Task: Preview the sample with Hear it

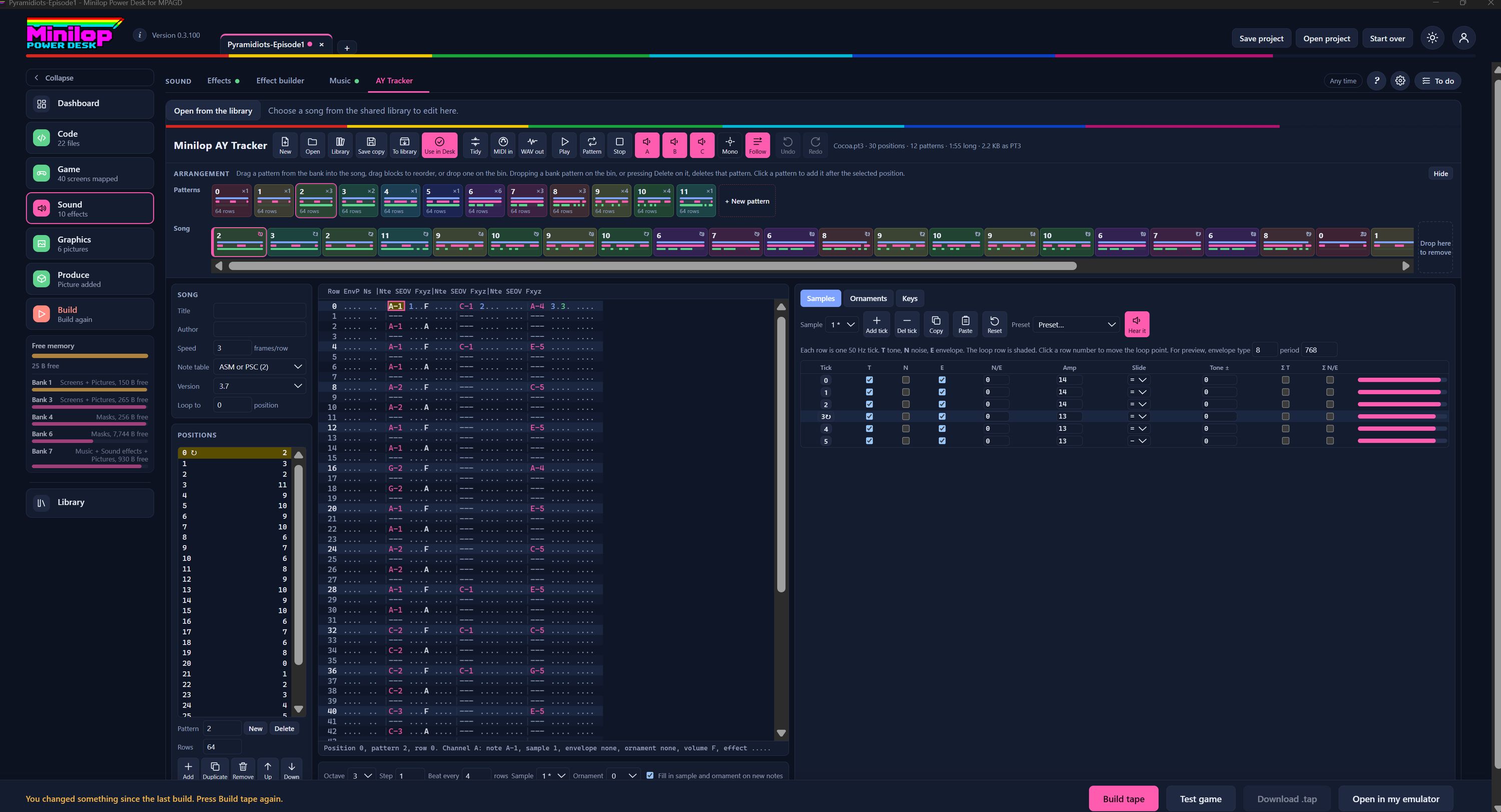Action: [1136, 324]
